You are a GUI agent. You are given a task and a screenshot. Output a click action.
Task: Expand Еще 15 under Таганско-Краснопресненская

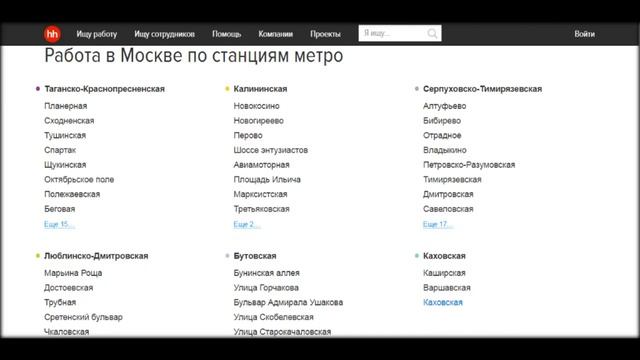tap(59, 224)
